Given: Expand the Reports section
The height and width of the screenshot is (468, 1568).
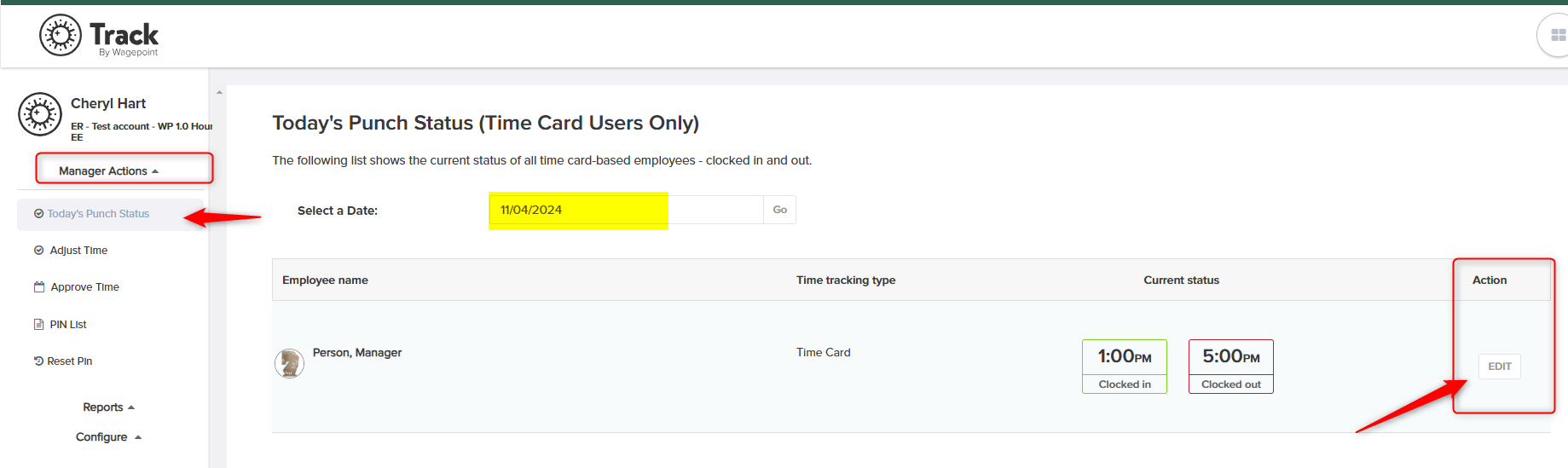Looking at the screenshot, I should click(109, 407).
